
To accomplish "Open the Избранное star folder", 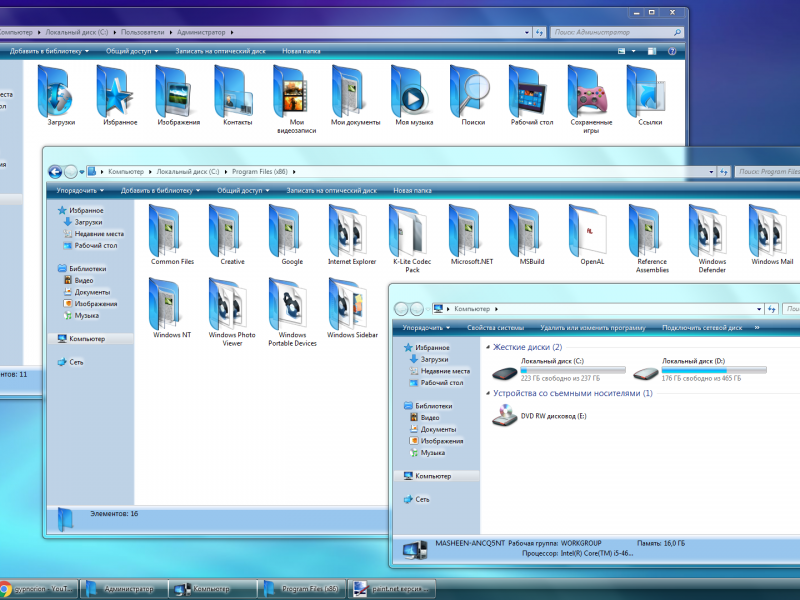I will [118, 95].
